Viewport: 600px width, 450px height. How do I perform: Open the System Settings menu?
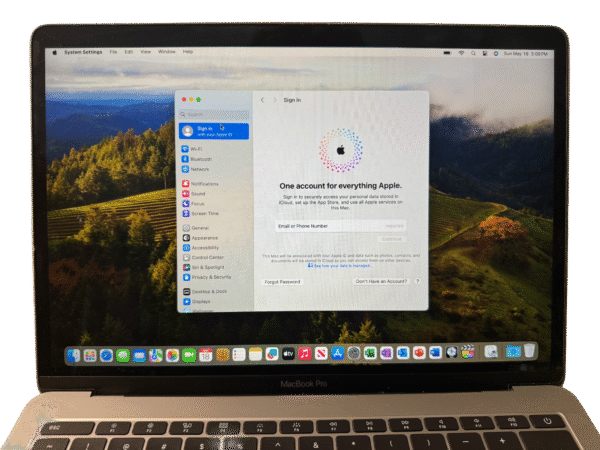83,52
